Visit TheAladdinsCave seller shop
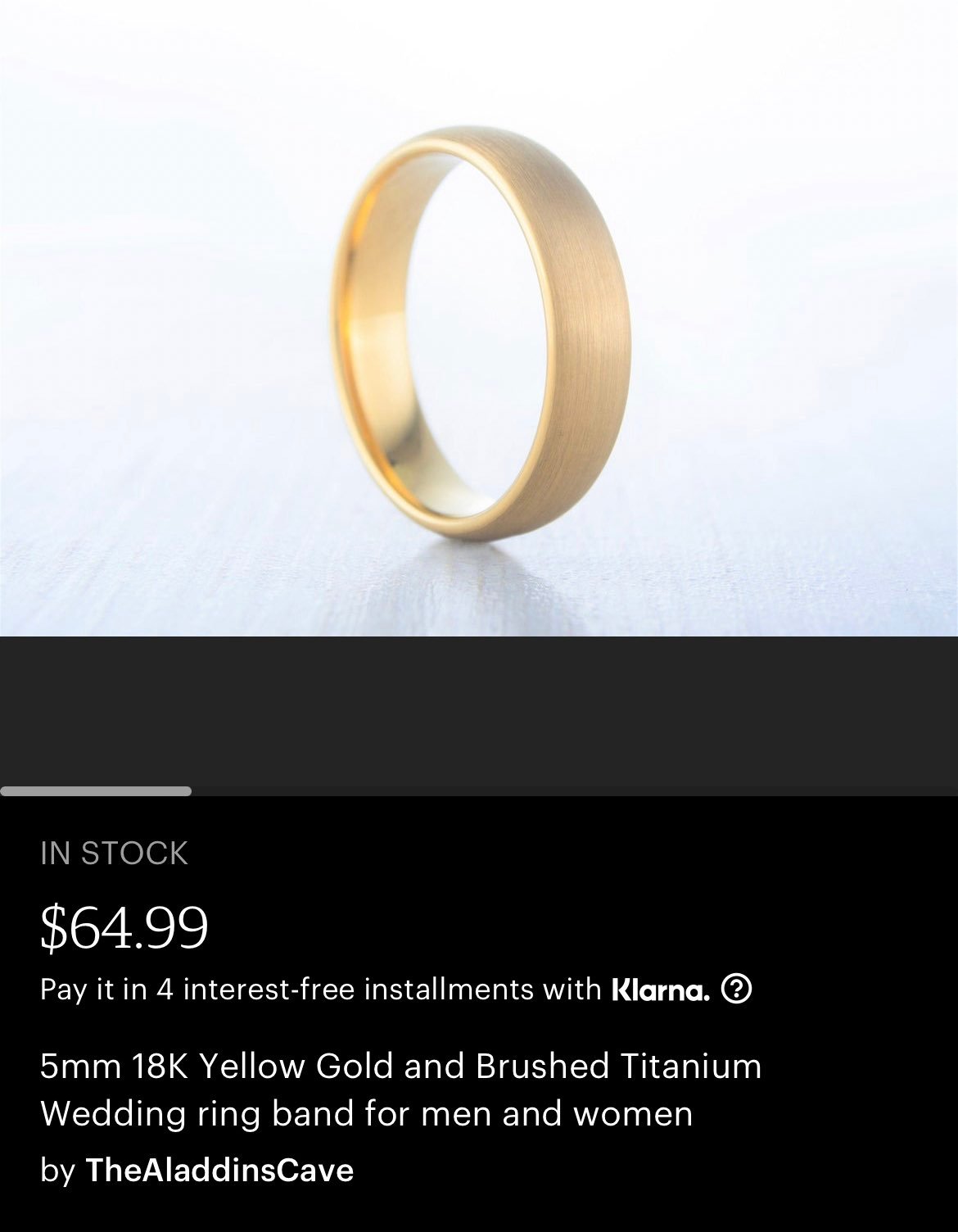The width and height of the screenshot is (958, 1232). pos(219,1170)
